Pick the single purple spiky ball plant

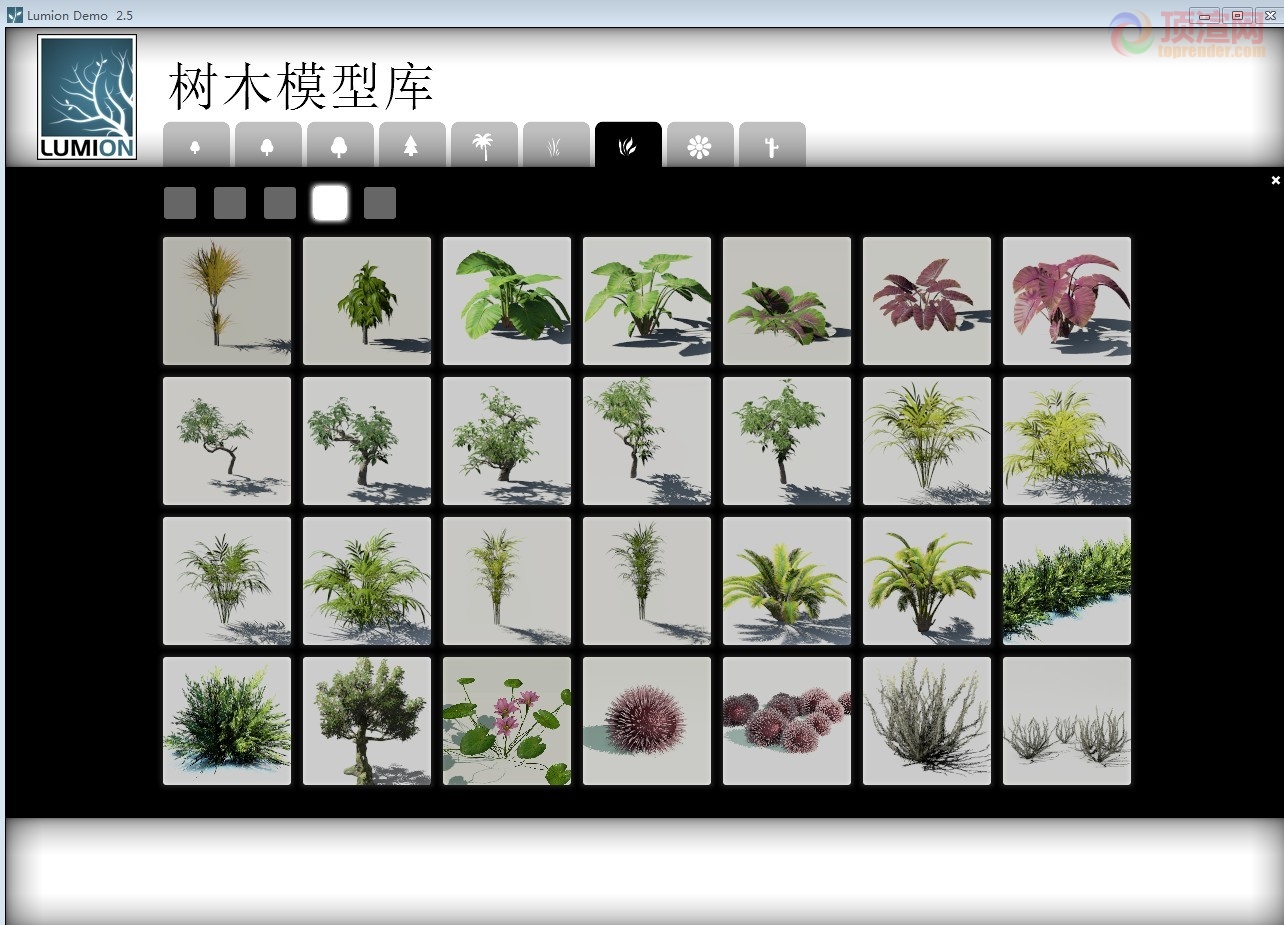tap(647, 721)
